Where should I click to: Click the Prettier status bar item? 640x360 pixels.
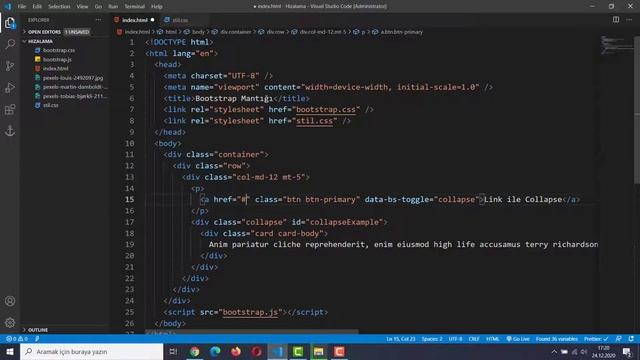596,339
